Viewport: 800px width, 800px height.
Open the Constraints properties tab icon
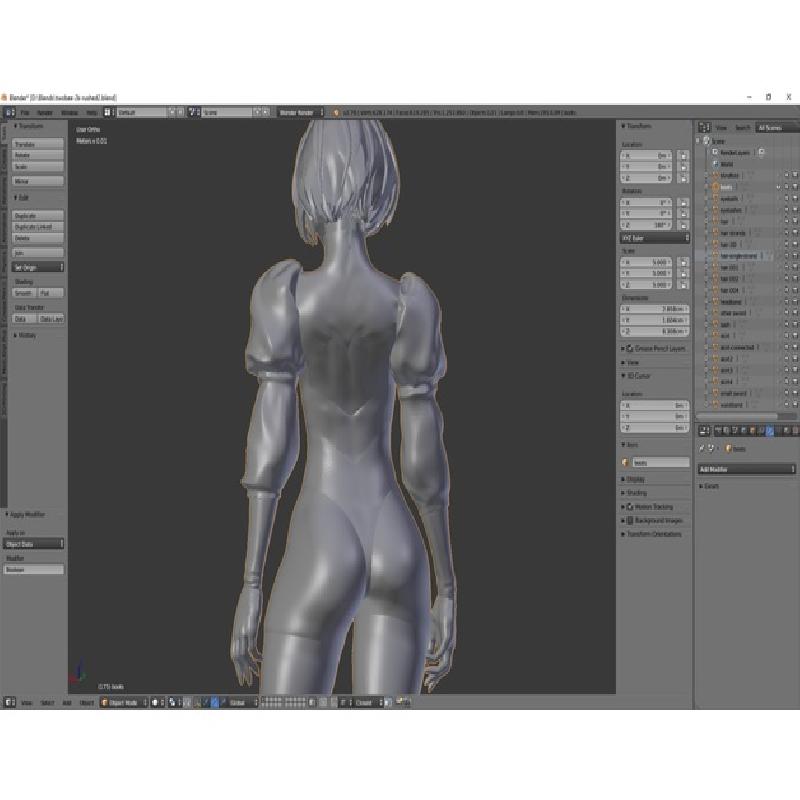[761, 431]
